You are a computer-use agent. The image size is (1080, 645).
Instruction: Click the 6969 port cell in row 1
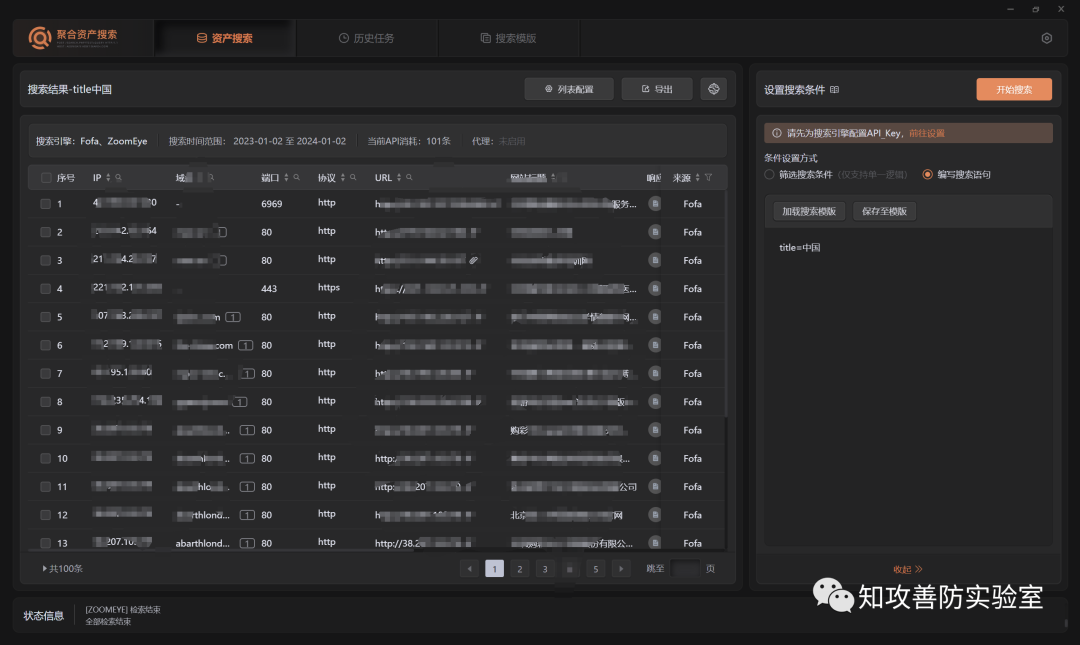tap(271, 204)
